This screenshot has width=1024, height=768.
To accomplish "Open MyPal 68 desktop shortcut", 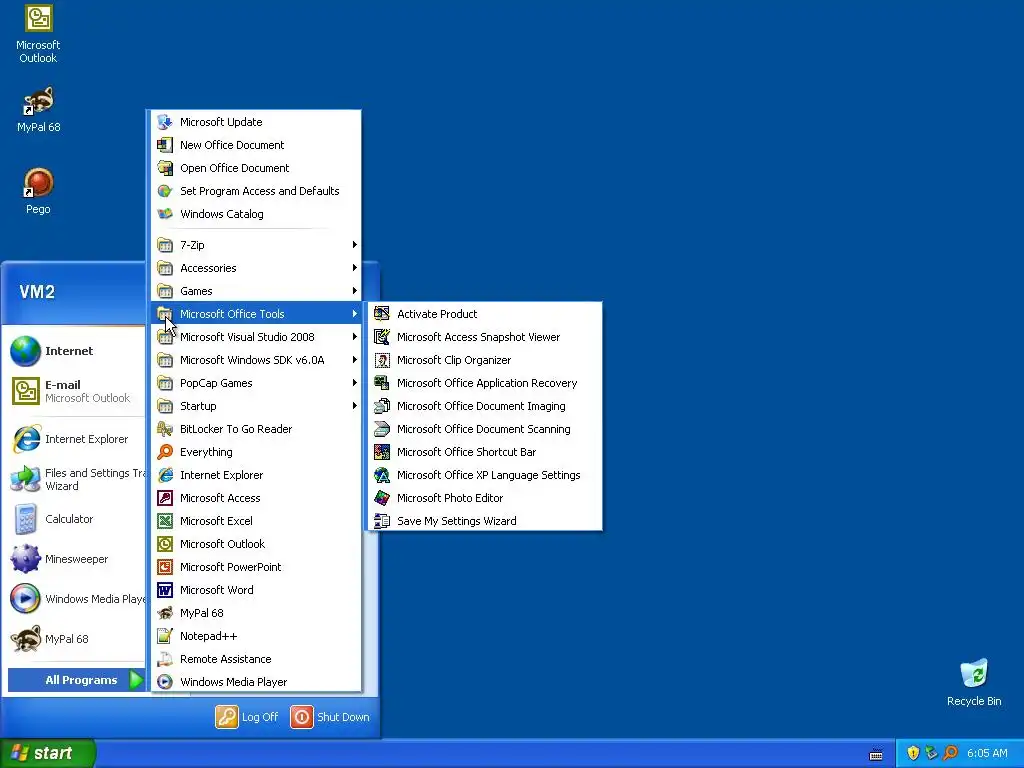I will click(x=38, y=110).
